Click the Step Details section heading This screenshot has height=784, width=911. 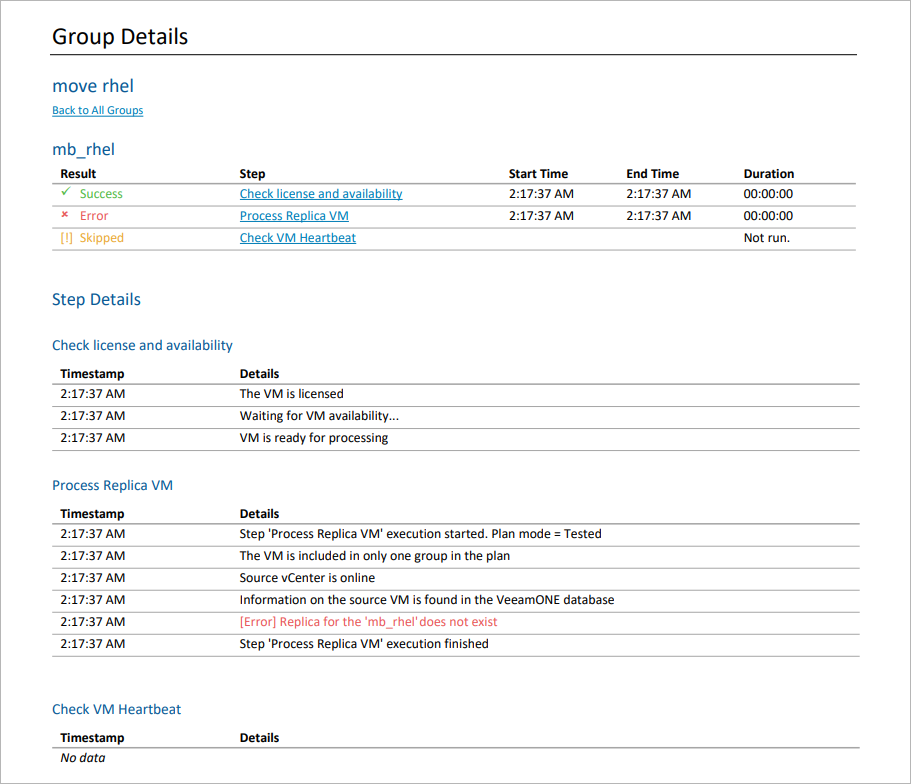pyautogui.click(x=96, y=299)
